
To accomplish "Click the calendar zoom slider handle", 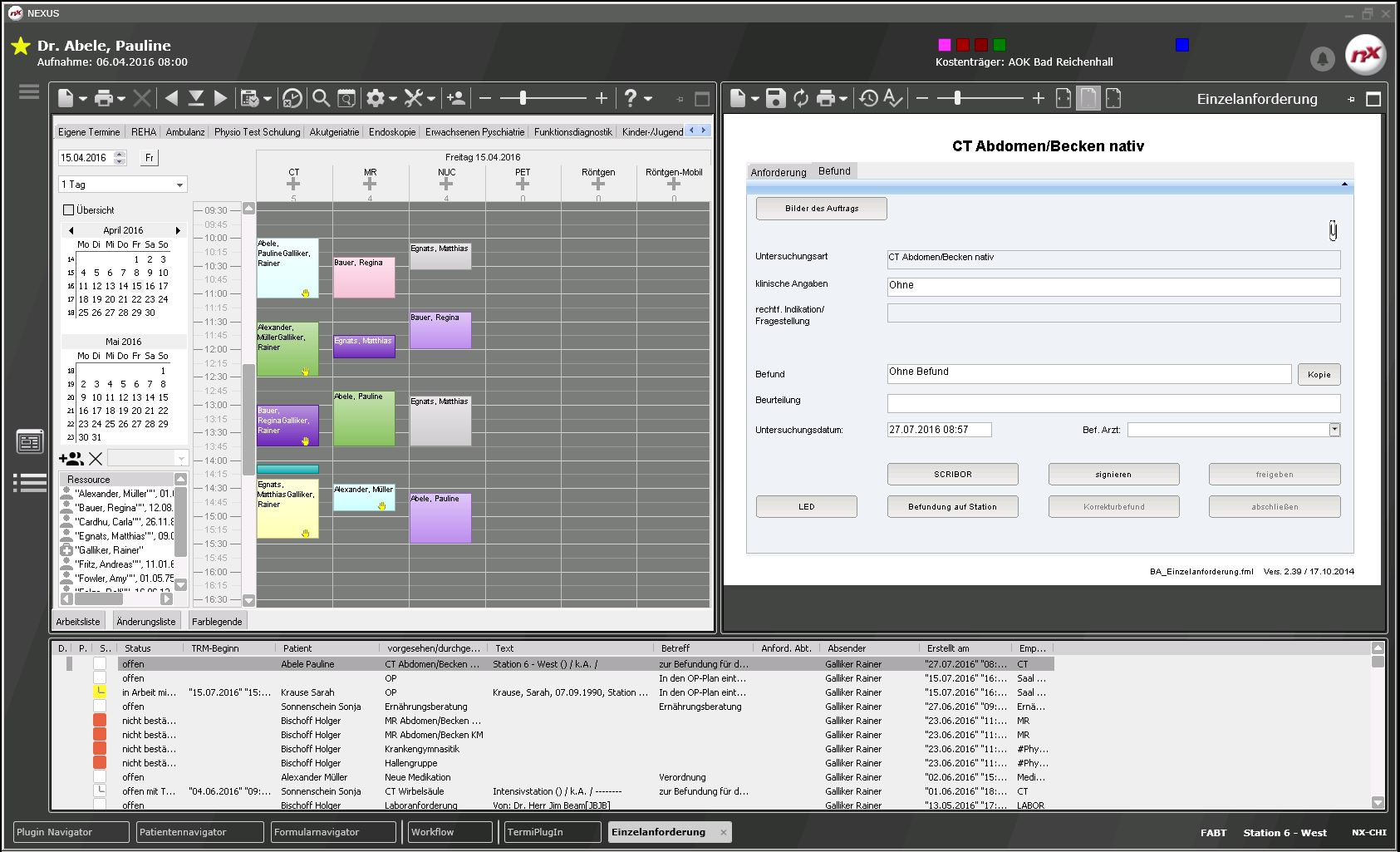I will coord(523,98).
